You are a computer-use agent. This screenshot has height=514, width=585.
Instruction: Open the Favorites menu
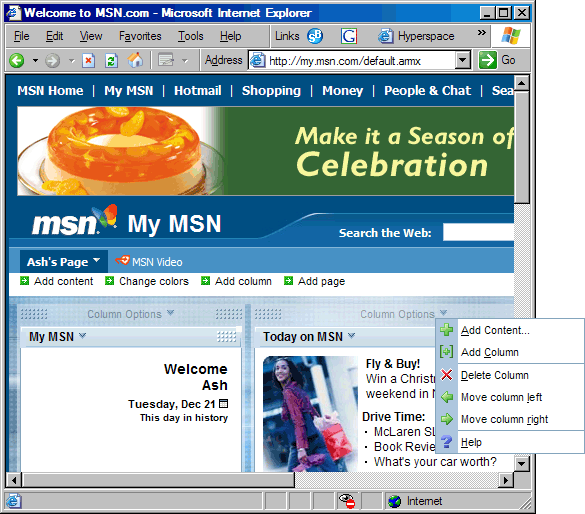[140, 36]
